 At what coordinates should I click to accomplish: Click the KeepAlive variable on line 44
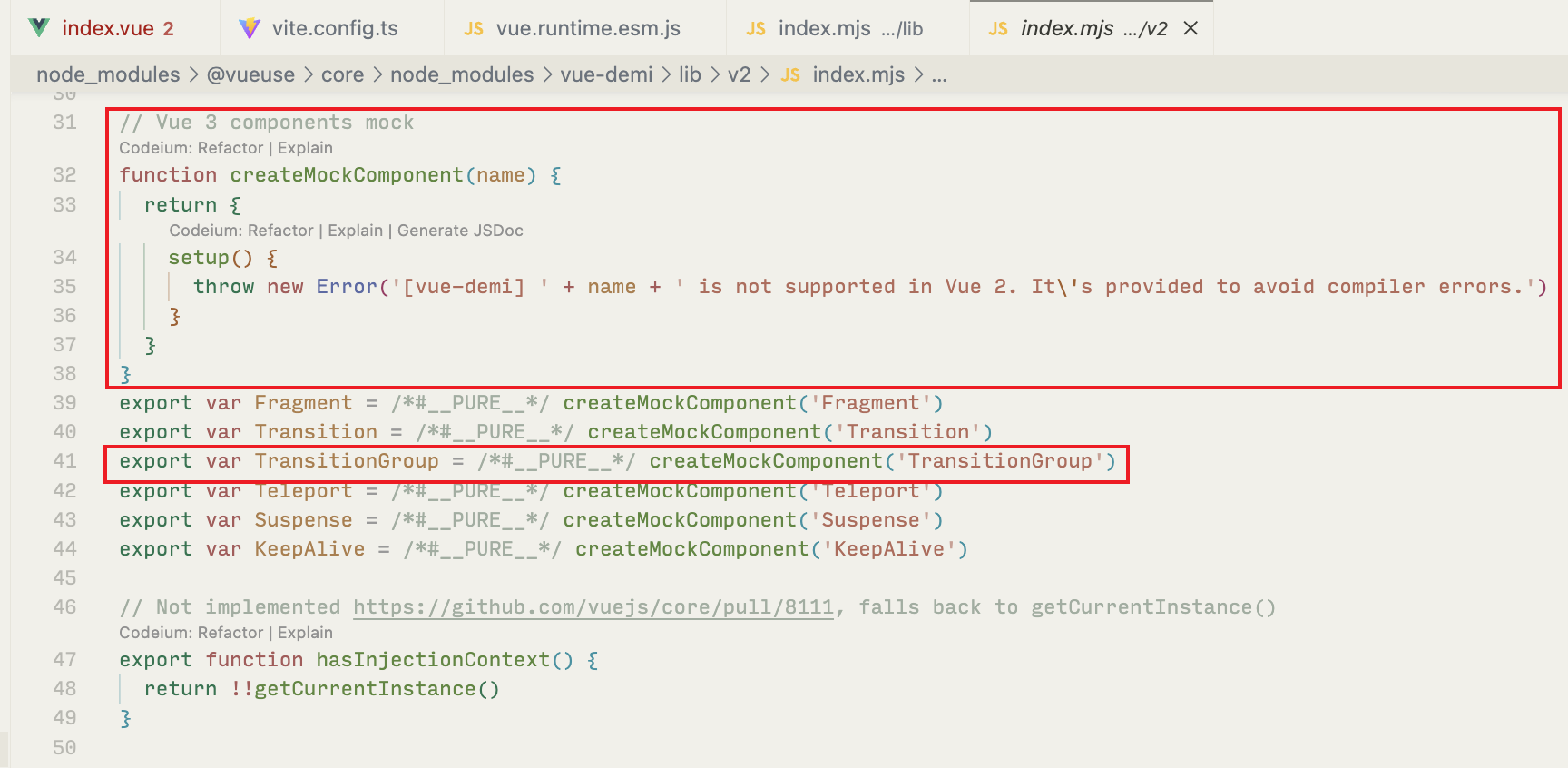coord(309,548)
